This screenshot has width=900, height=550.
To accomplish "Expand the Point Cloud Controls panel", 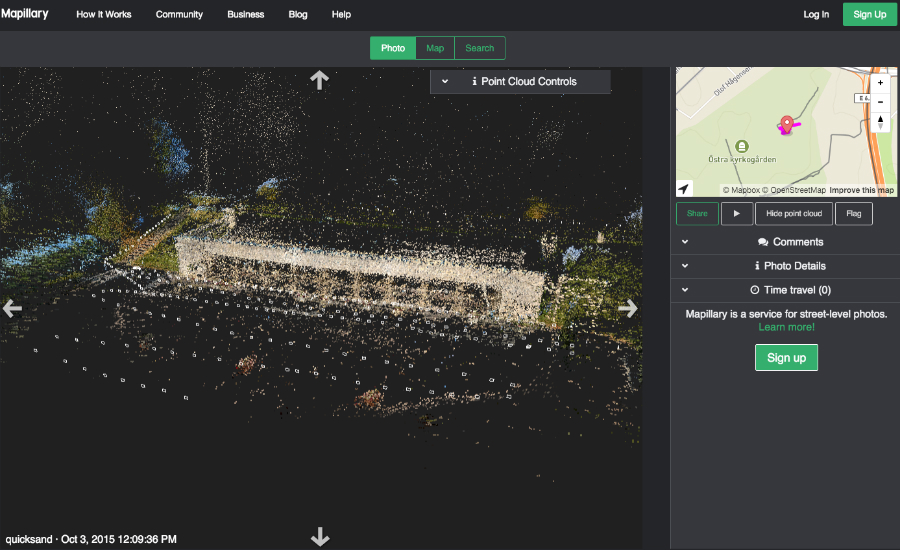I will tap(445, 82).
